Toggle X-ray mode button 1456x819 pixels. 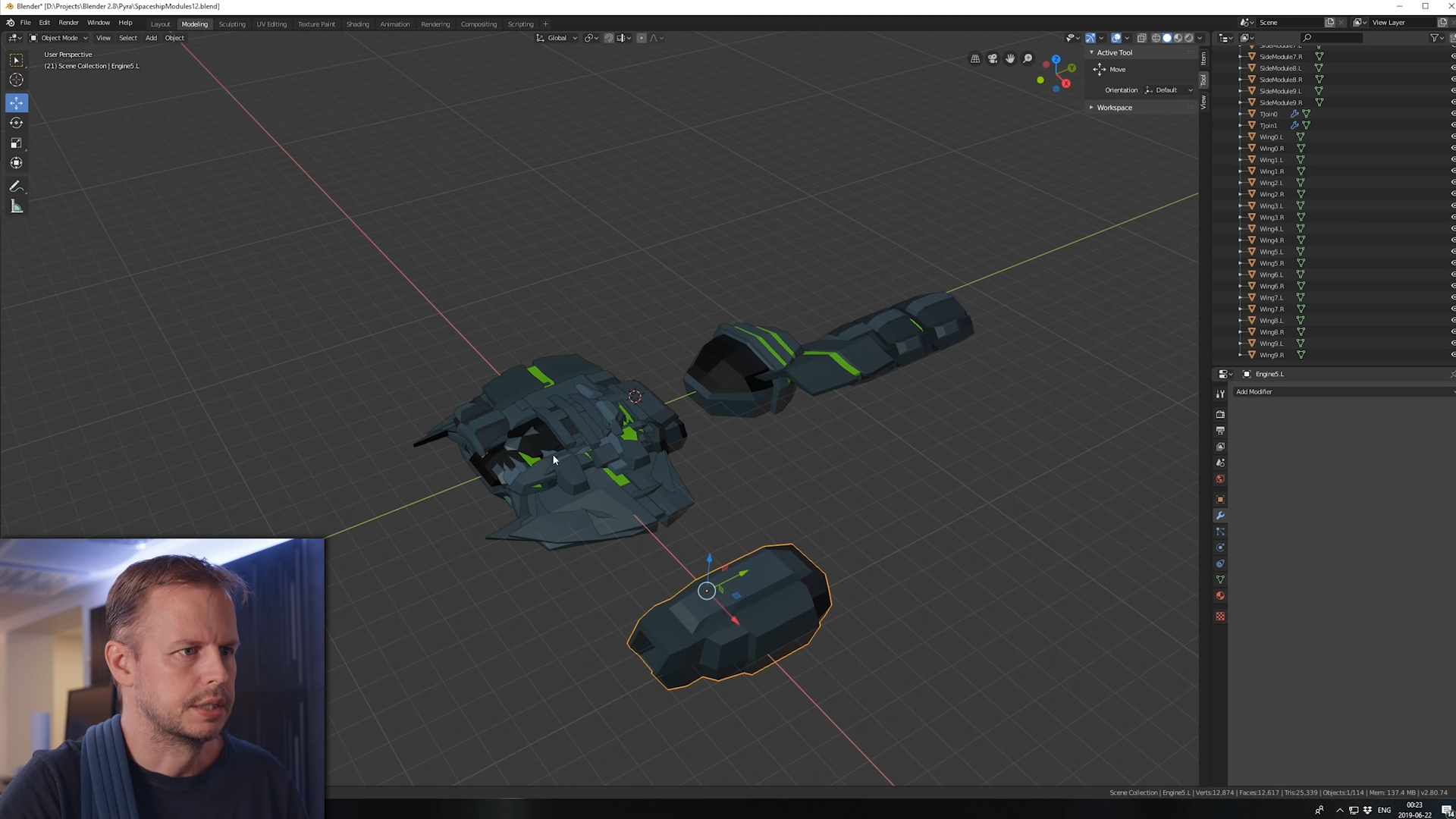[x=1141, y=38]
